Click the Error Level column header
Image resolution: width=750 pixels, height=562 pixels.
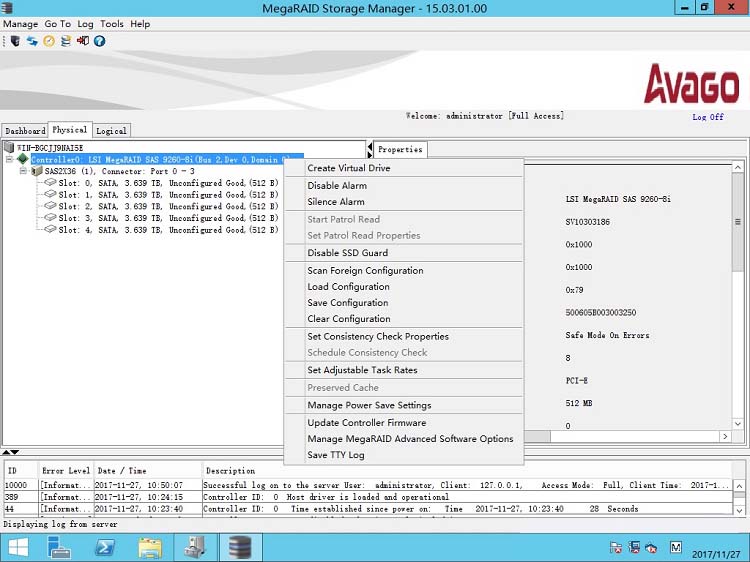tap(66, 471)
